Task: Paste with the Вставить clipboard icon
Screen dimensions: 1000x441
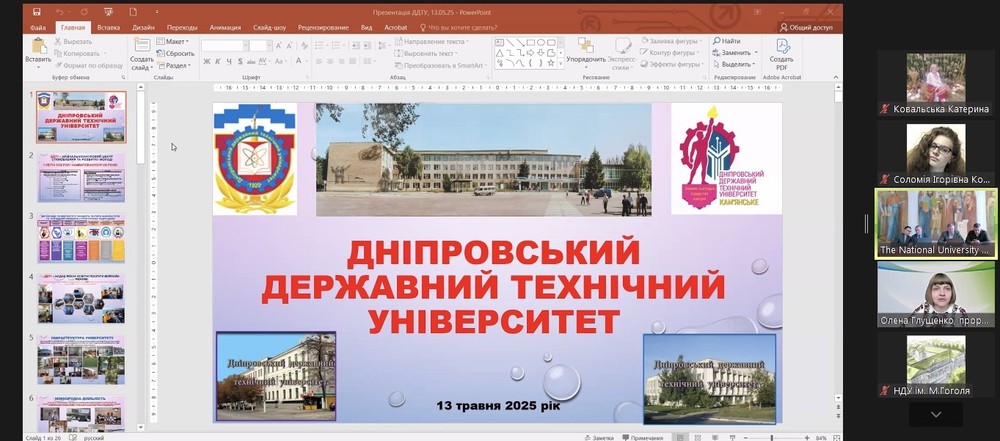Action: pos(38,52)
